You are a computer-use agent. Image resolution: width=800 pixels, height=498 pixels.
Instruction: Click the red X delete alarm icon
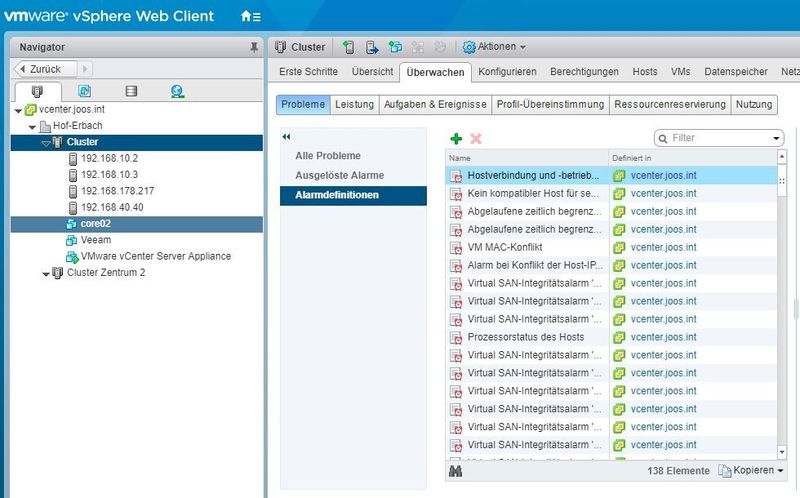pyautogui.click(x=476, y=139)
